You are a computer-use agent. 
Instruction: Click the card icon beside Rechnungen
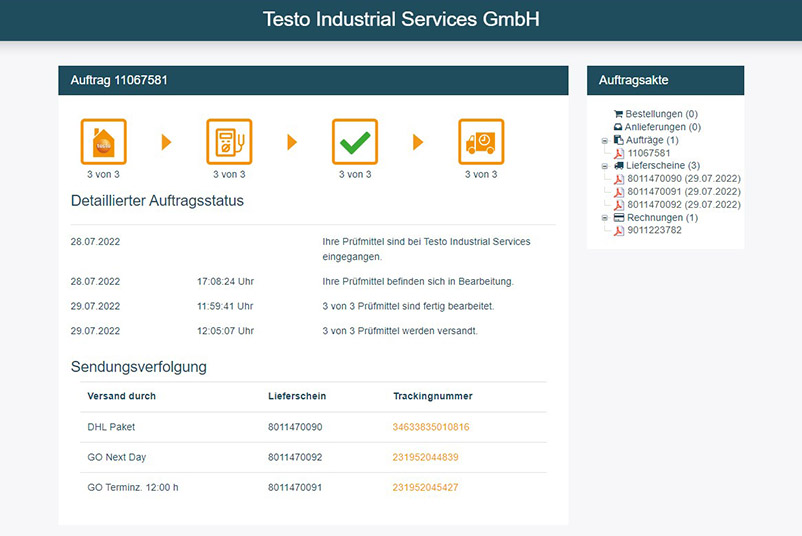tap(619, 217)
